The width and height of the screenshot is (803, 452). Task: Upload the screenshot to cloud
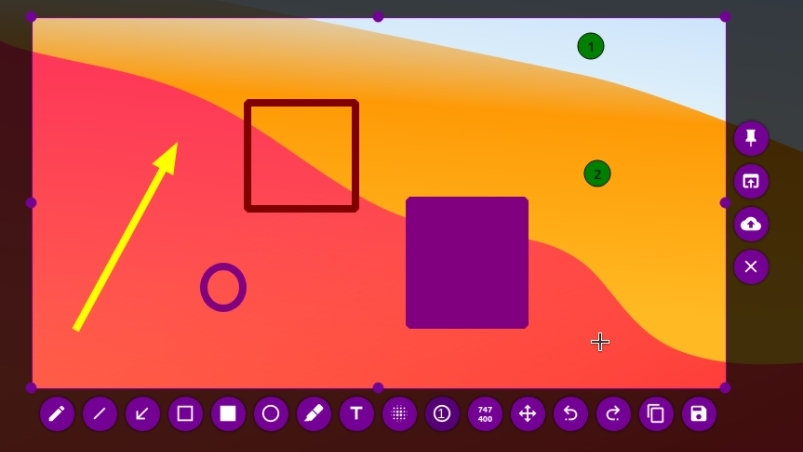pos(751,224)
